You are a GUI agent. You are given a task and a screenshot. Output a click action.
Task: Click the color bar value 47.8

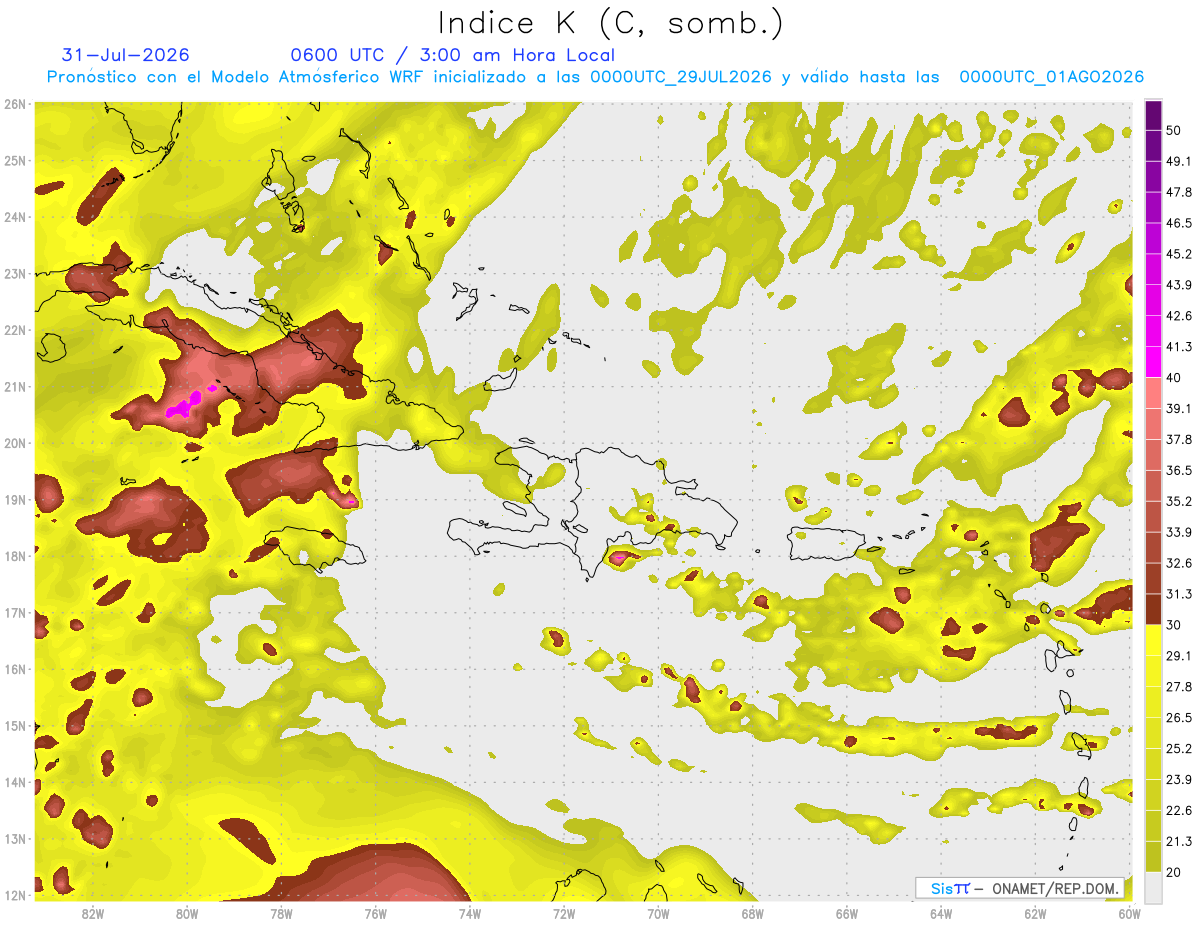coord(1179,192)
